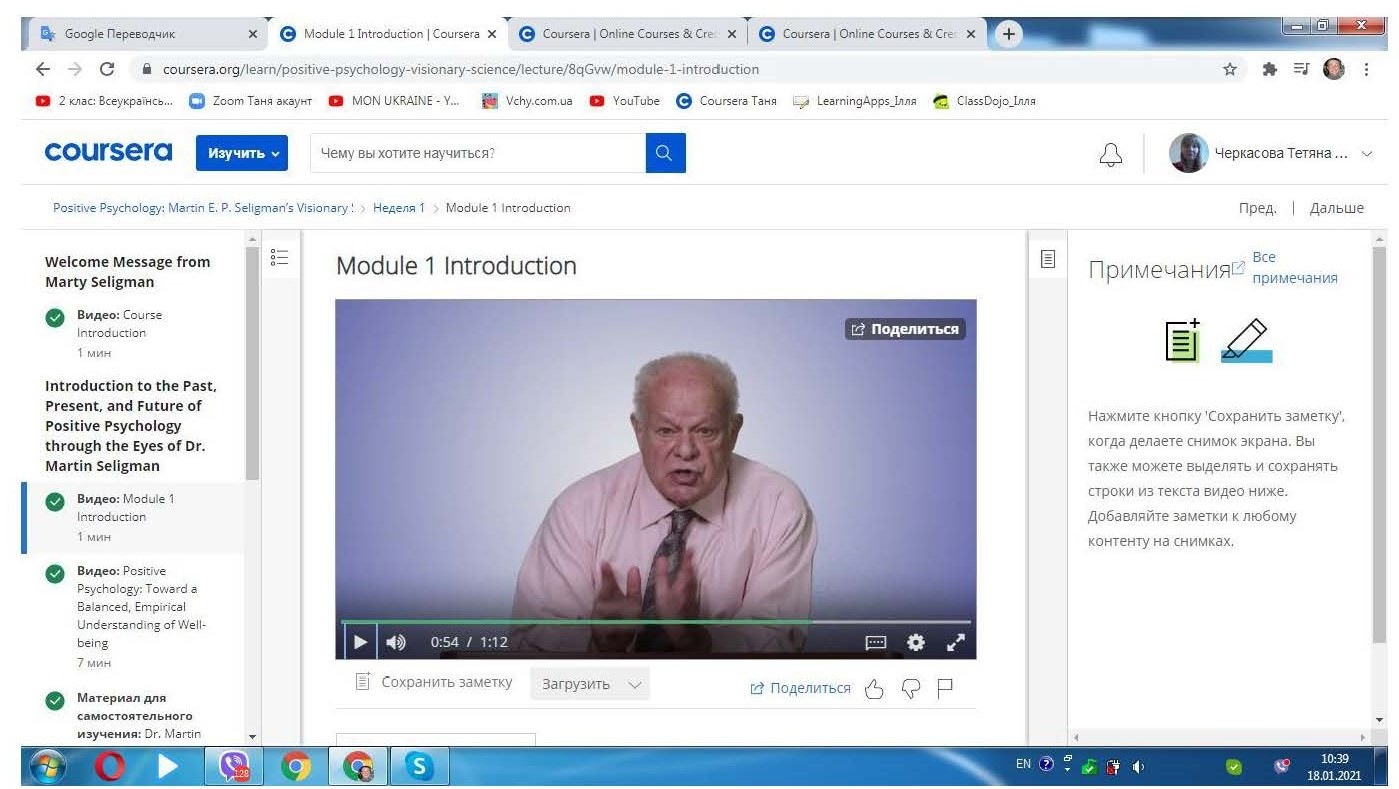Click the add note icon in Примечания panel
1399x789 pixels.
click(1183, 340)
